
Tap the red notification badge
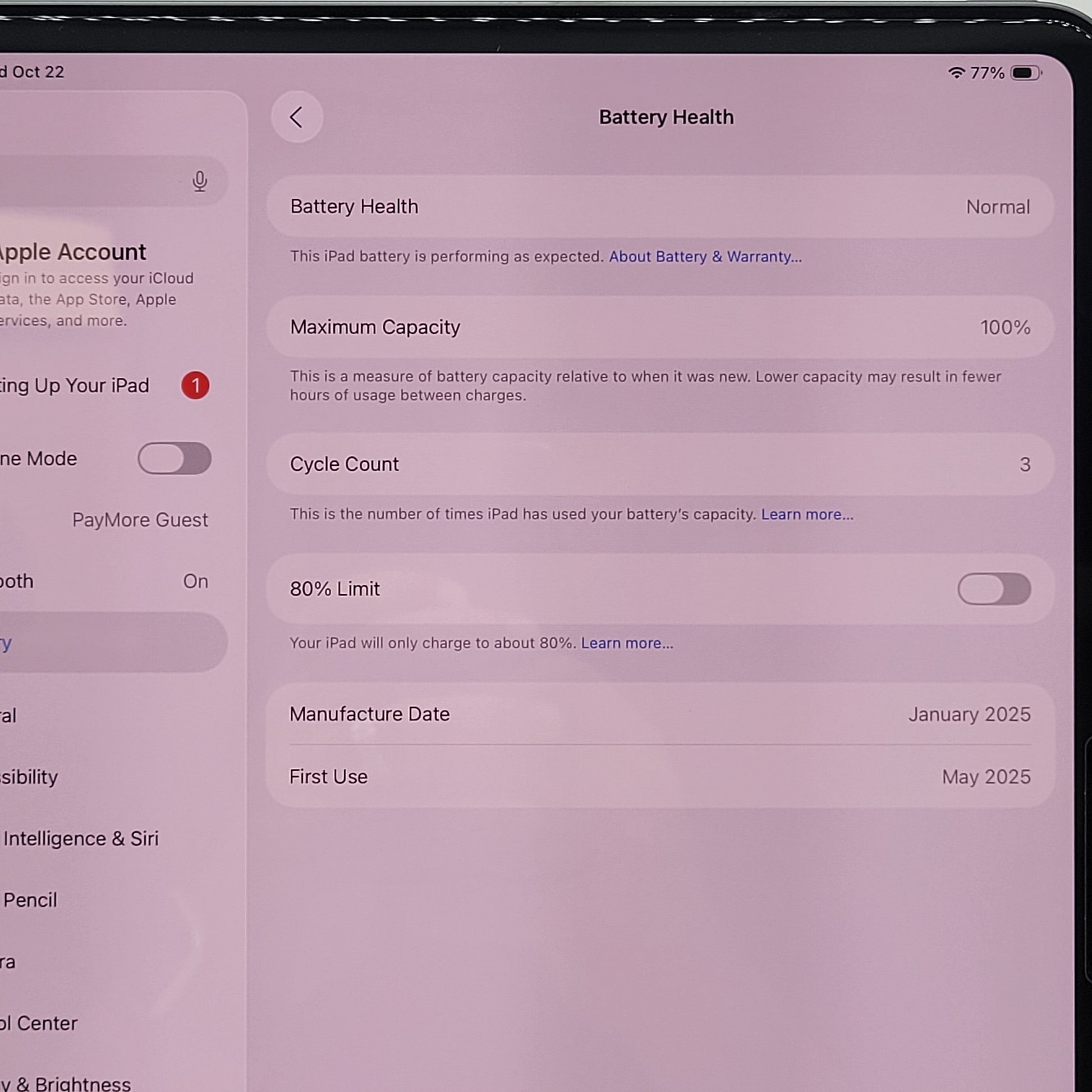coord(195,386)
